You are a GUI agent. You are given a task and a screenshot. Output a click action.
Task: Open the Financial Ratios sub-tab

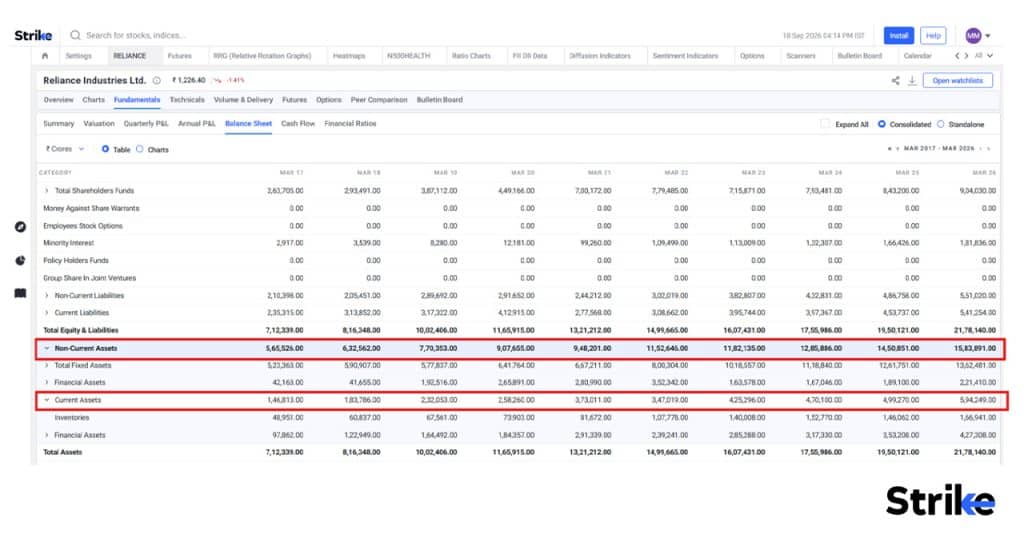(x=351, y=123)
